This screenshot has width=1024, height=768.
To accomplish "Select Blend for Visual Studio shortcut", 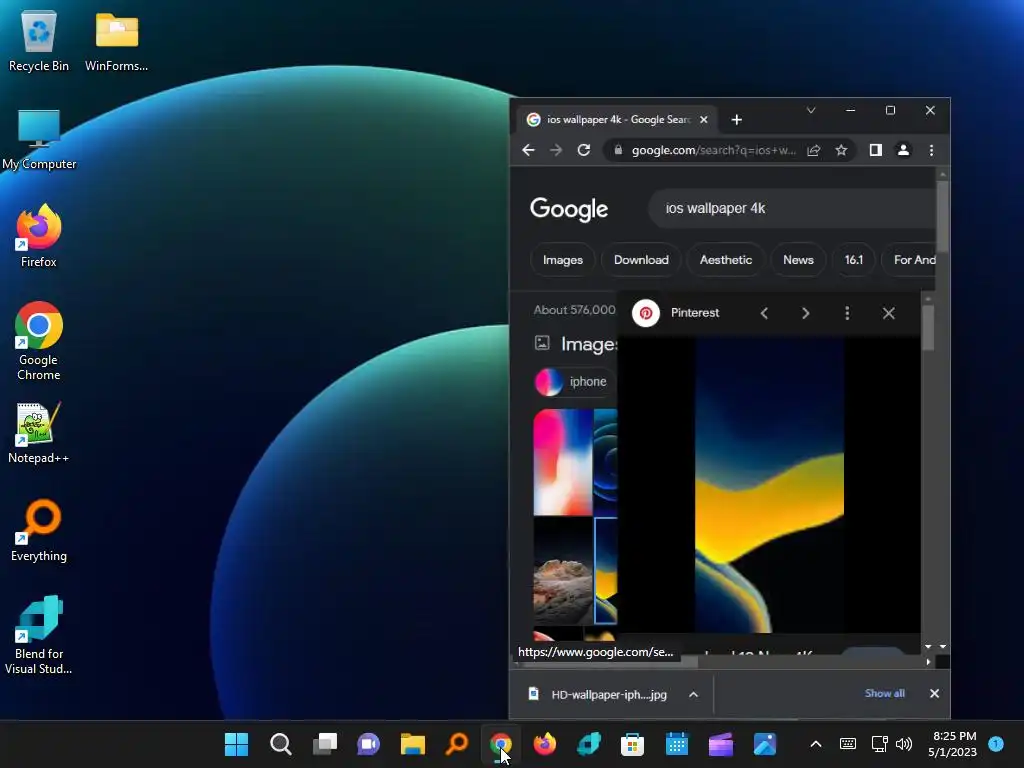I will coord(39,635).
